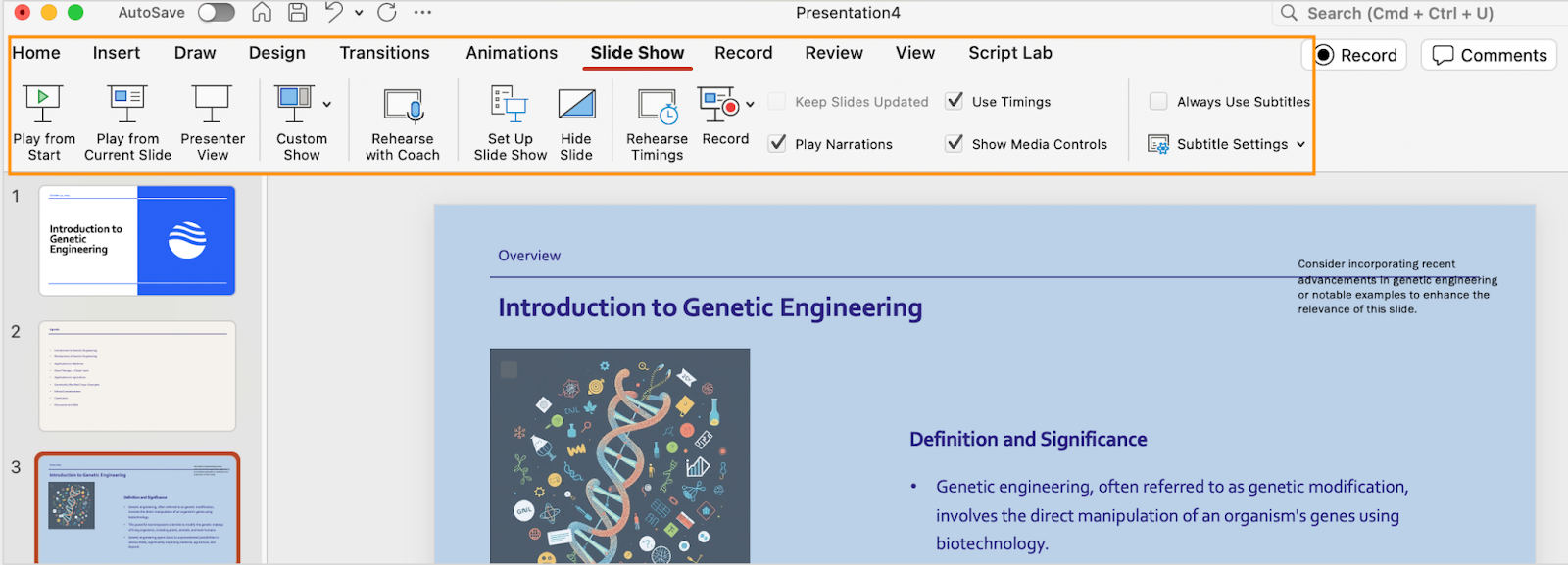Click the Hide Slide icon
Screen dimensions: 1568x565
pyautogui.click(x=576, y=104)
